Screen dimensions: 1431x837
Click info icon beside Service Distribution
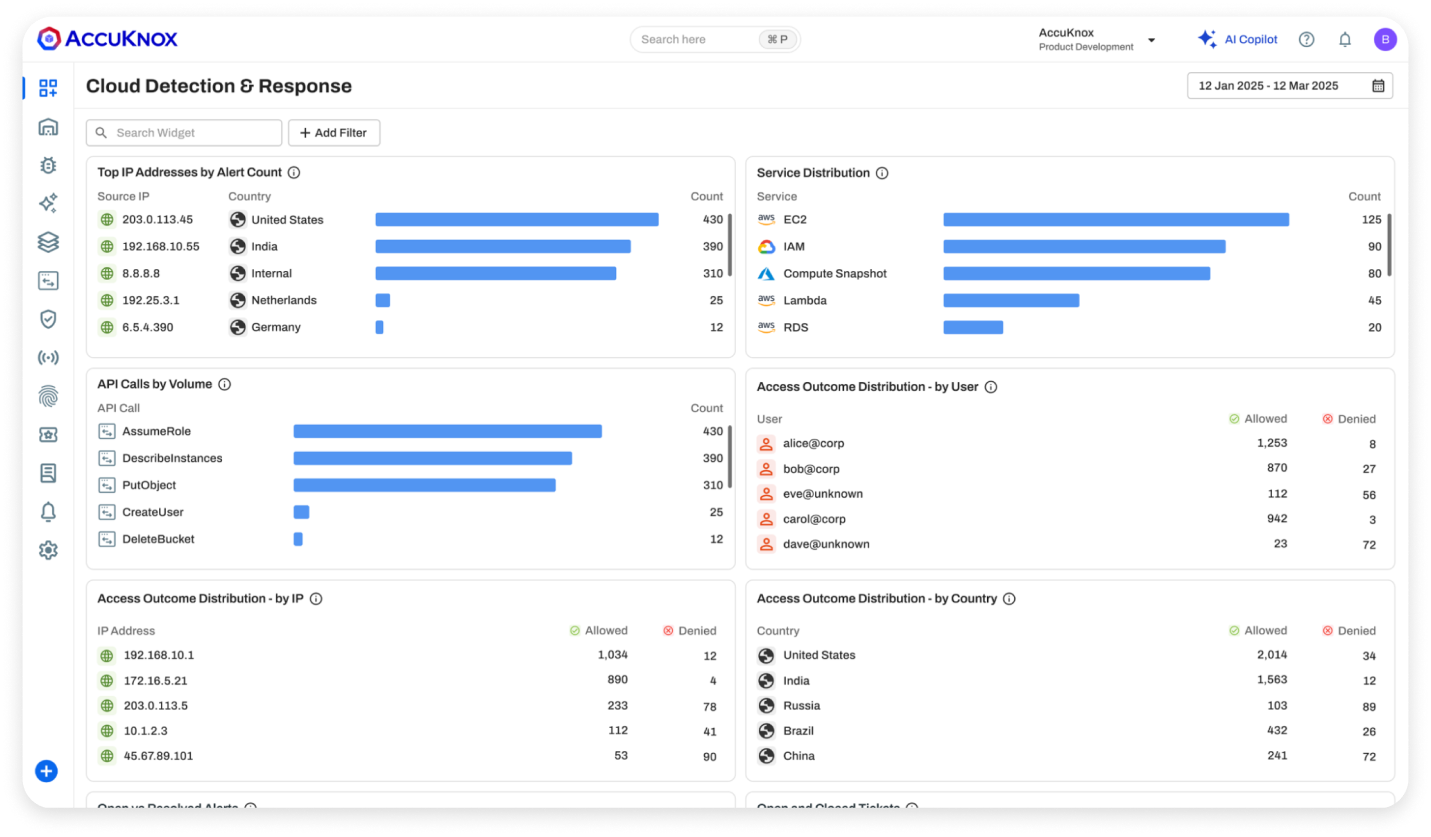point(882,173)
